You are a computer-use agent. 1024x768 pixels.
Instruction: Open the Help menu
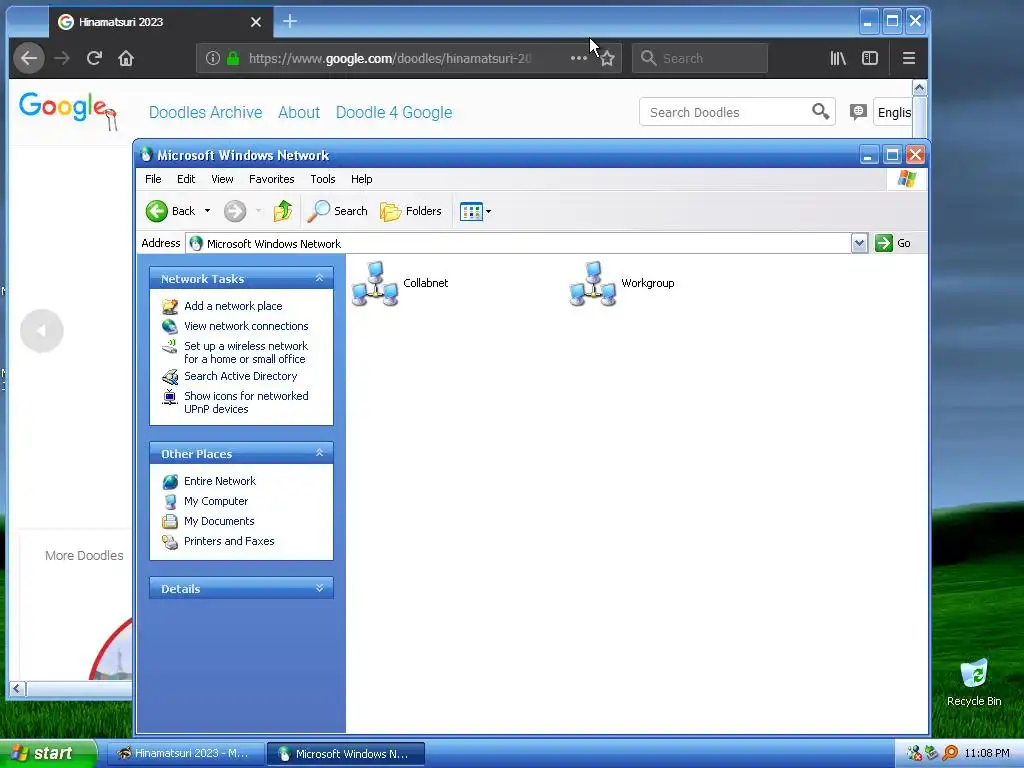coord(361,179)
